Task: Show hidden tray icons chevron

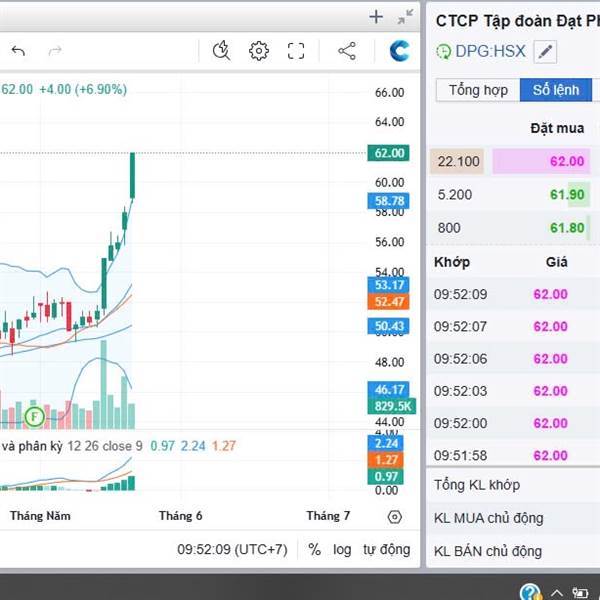Action: click(x=556, y=593)
